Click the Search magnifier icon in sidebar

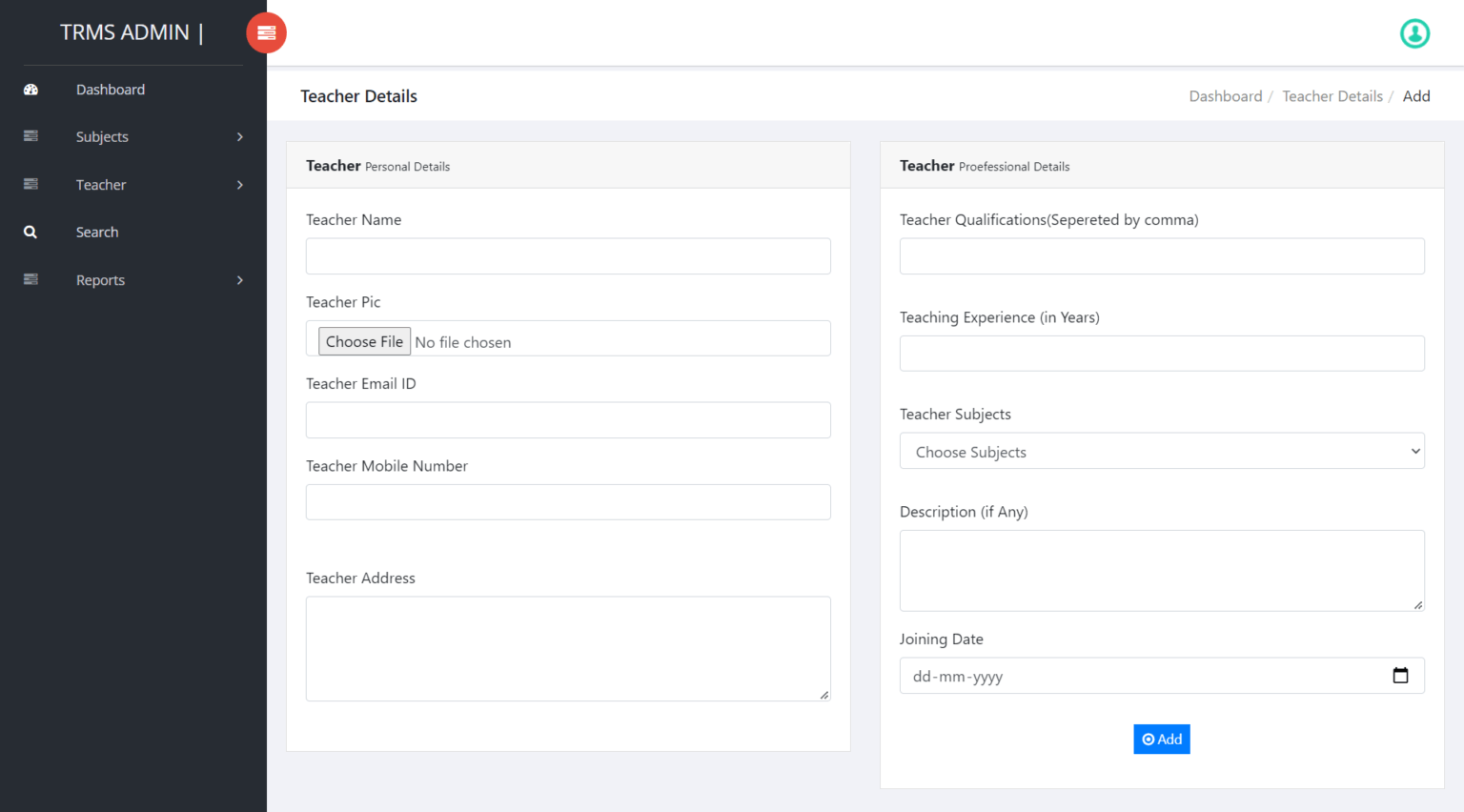30,233
